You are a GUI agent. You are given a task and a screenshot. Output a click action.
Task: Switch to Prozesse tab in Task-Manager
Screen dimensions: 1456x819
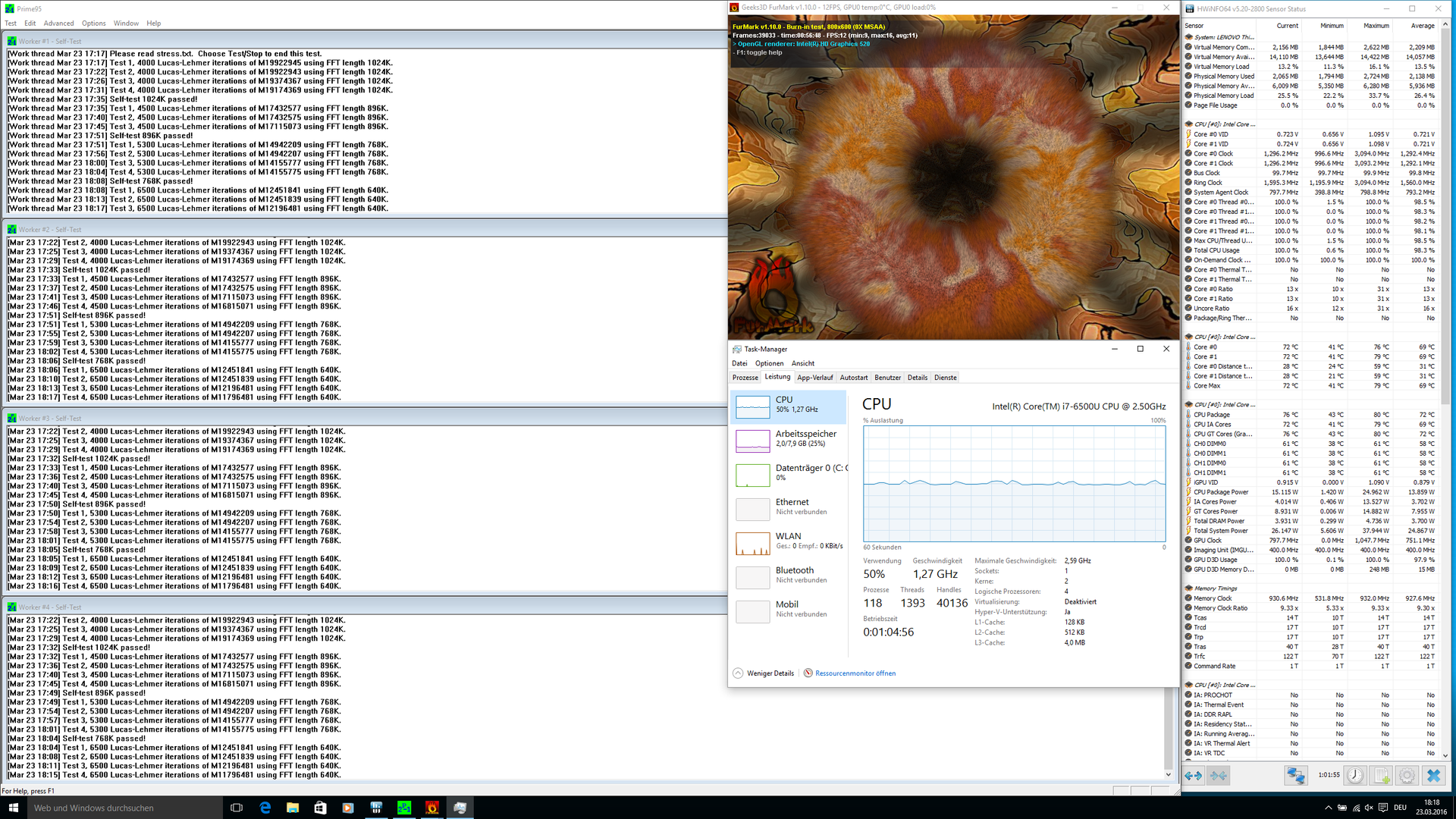pyautogui.click(x=745, y=378)
